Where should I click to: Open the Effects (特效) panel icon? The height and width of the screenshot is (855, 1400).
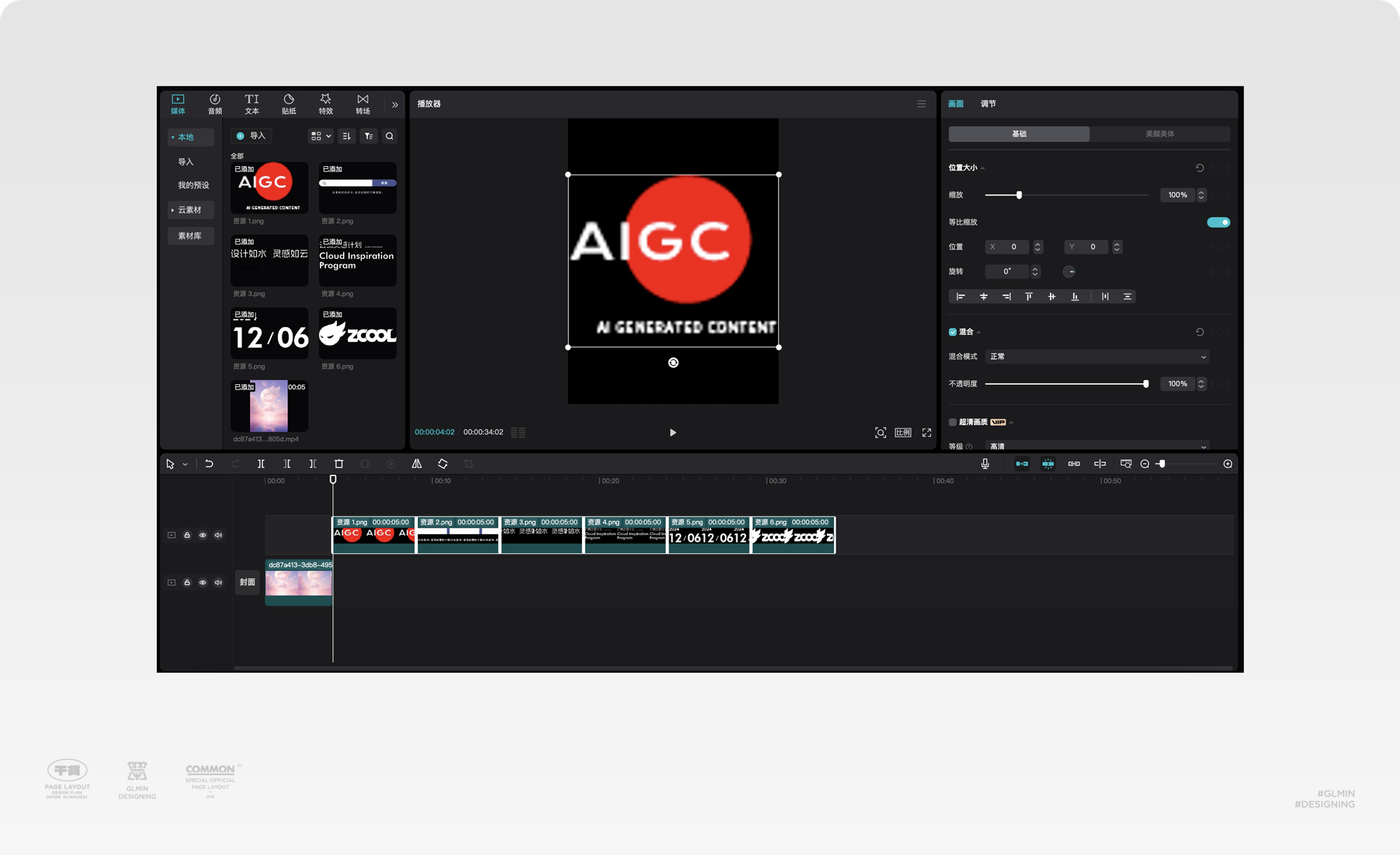pyautogui.click(x=326, y=104)
